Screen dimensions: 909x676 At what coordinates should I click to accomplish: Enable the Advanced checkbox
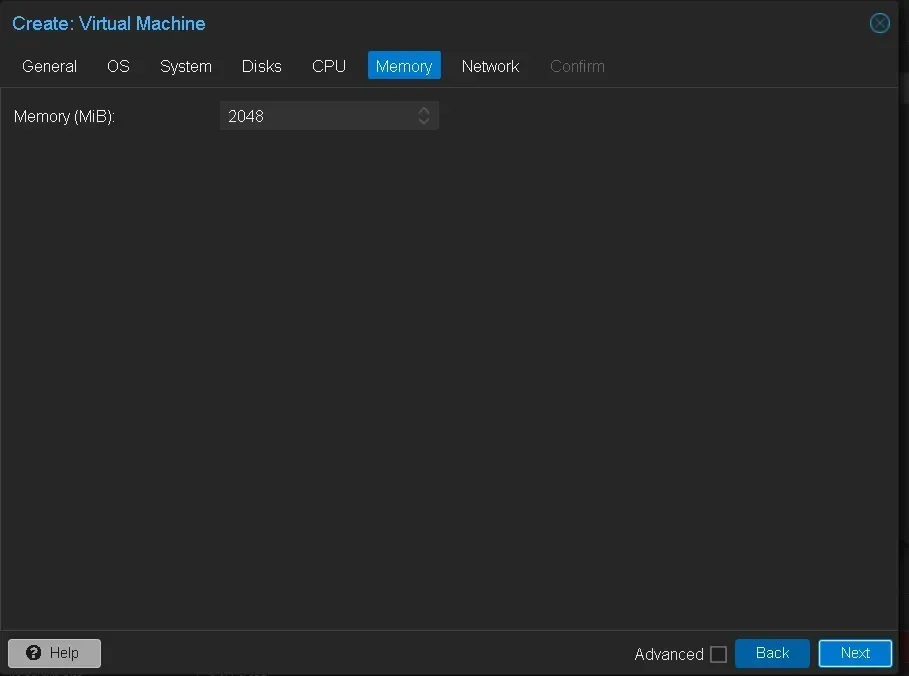[x=718, y=654]
